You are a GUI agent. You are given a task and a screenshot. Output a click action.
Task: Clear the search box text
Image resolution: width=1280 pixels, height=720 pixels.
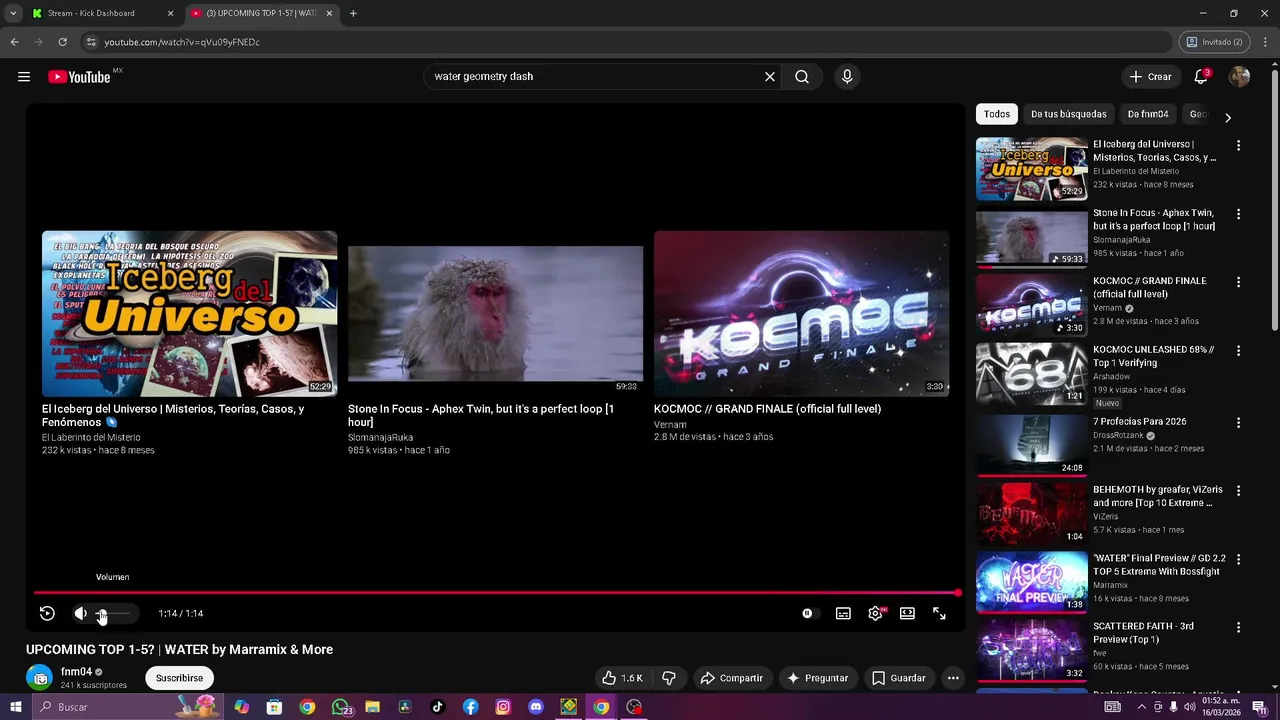tap(770, 77)
